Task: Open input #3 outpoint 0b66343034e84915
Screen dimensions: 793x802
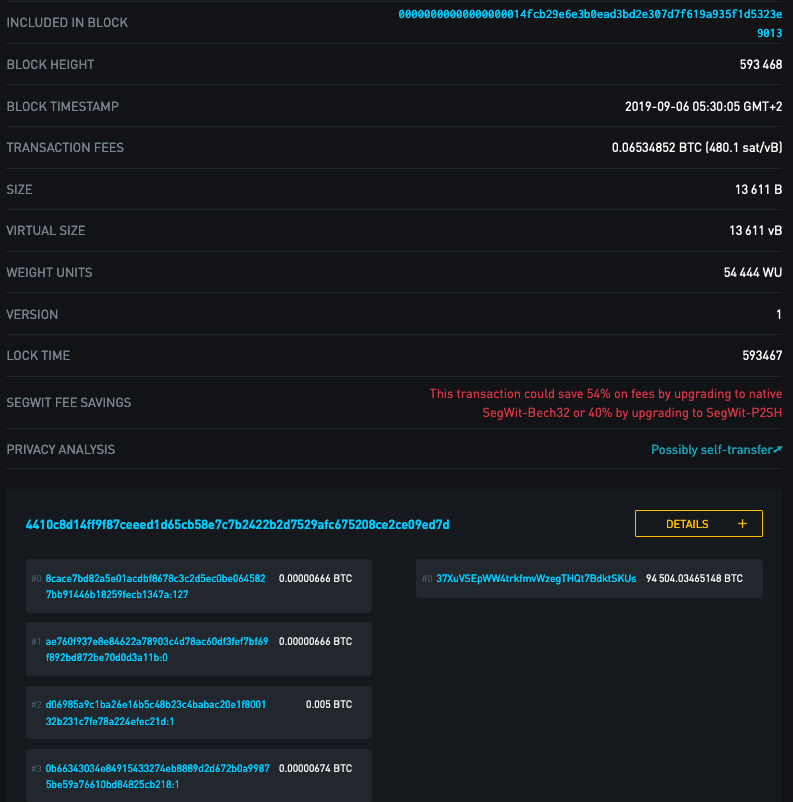Action: pyautogui.click(x=158, y=776)
